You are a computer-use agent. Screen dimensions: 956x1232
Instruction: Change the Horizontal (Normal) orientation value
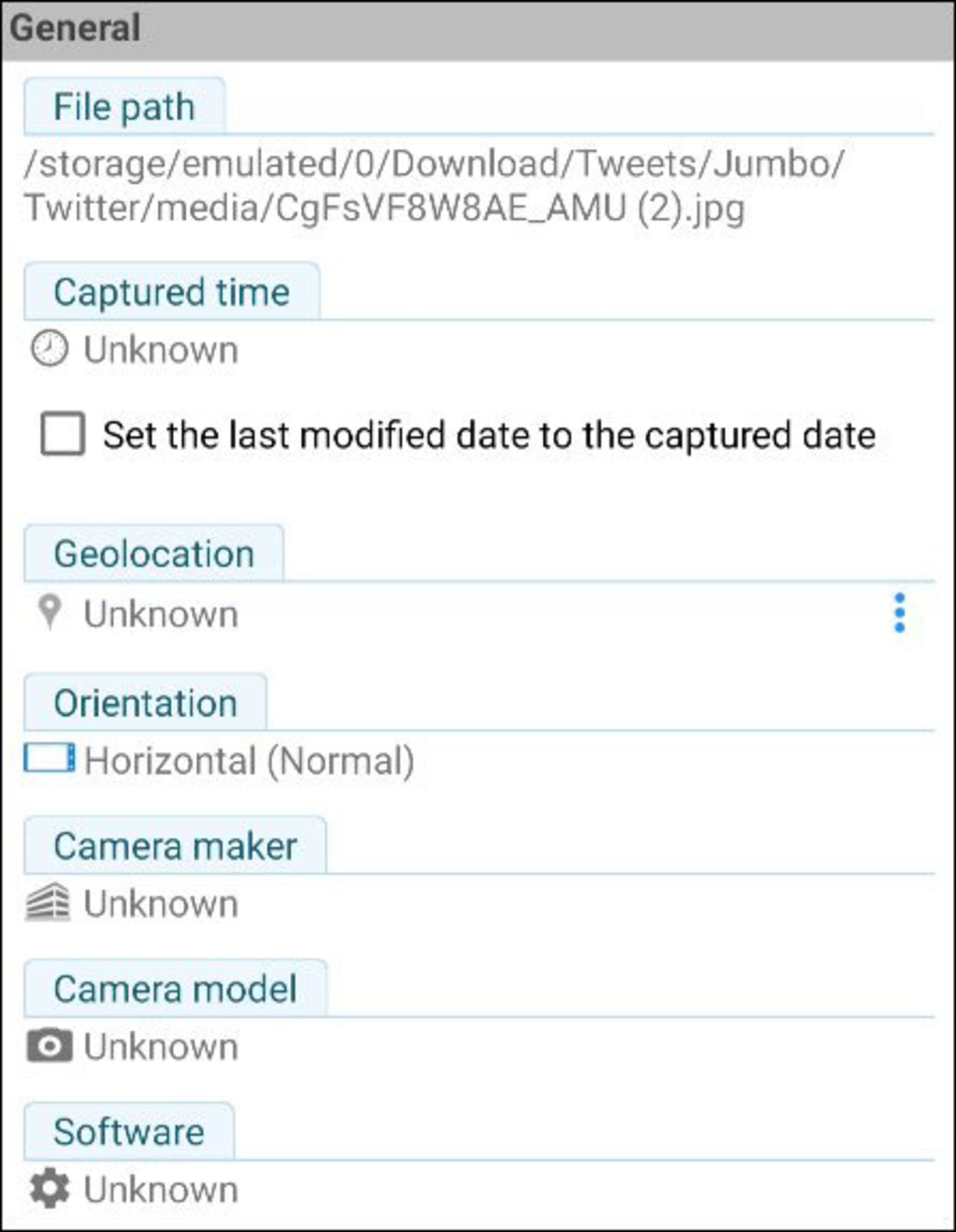(249, 760)
